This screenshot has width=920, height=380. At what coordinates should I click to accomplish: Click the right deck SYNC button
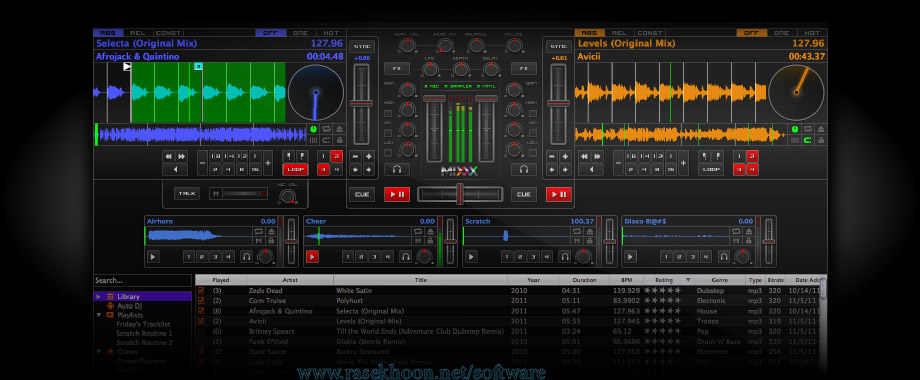pos(558,46)
